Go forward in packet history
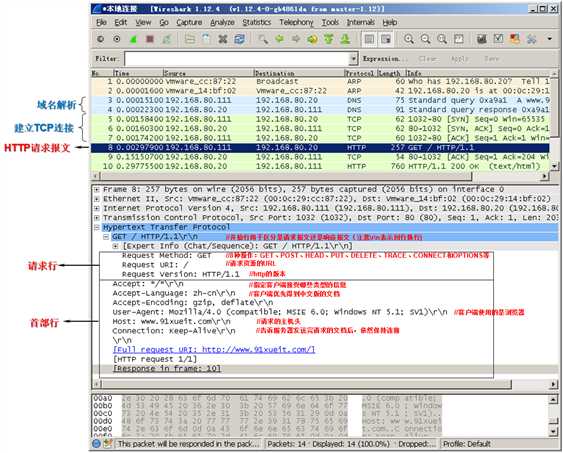The image size is (563, 453). click(296, 39)
